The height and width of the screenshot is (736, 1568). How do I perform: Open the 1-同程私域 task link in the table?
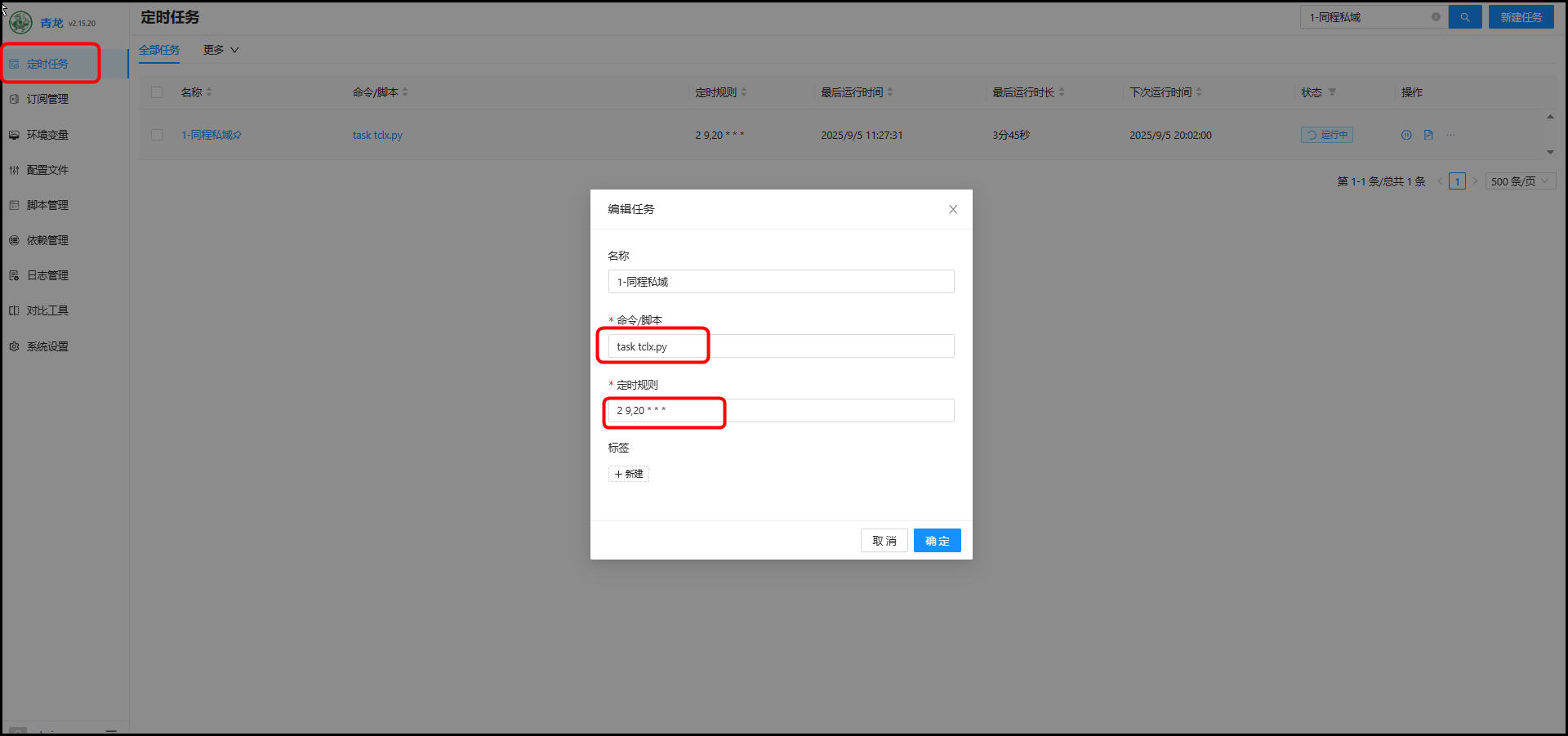point(207,135)
